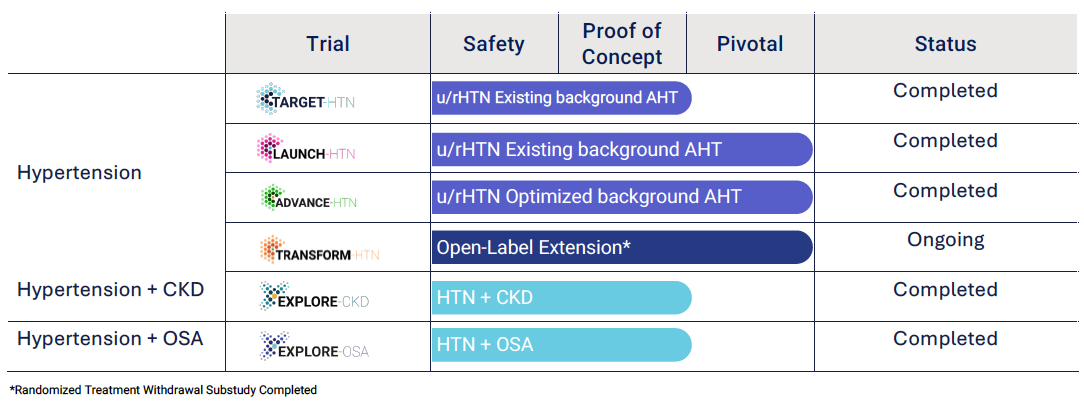This screenshot has height=408, width=1084.
Task: Select the Proof of Concept header
Action: pos(622,44)
